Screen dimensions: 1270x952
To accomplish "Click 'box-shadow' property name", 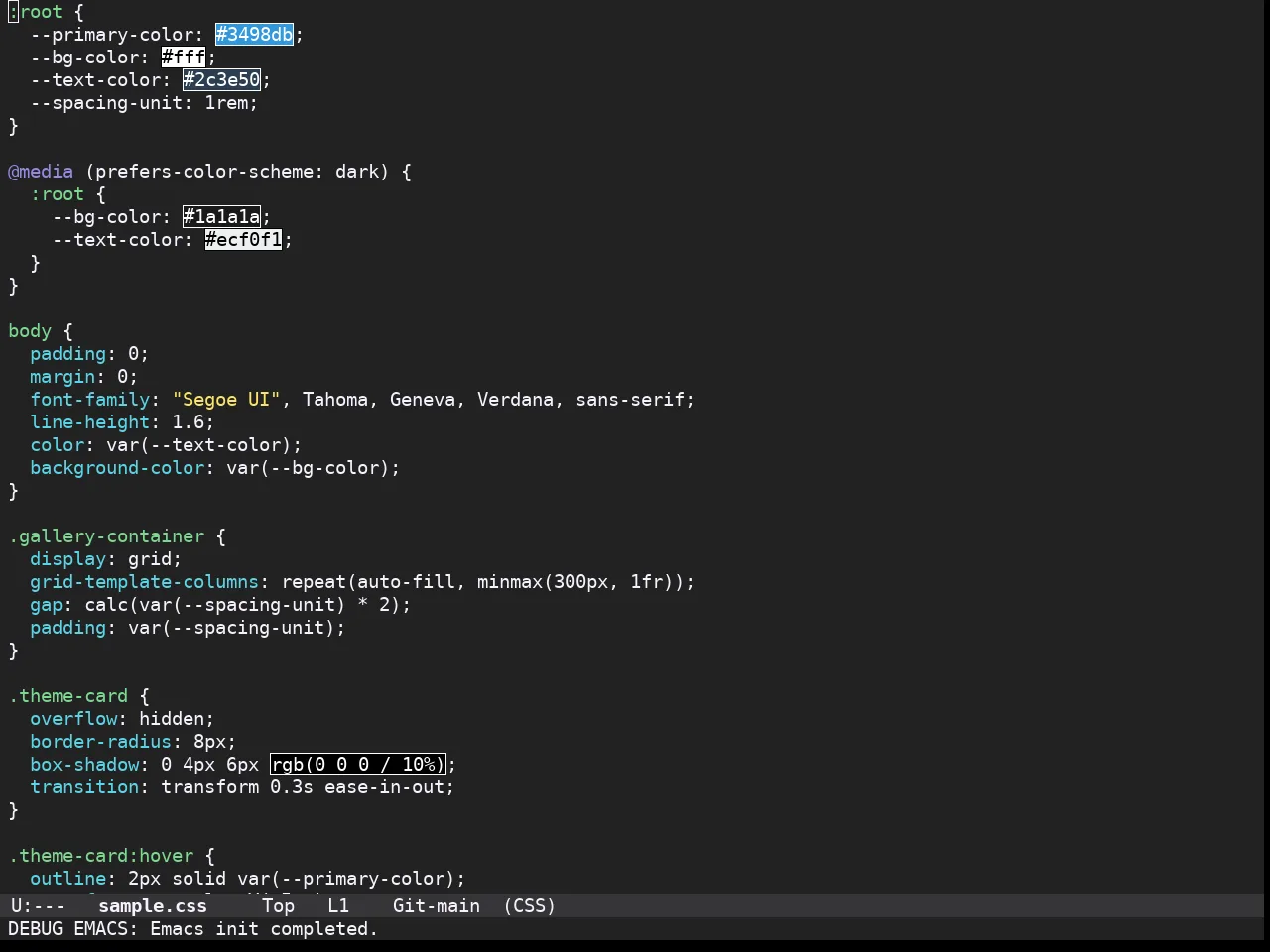I will click(x=84, y=765).
